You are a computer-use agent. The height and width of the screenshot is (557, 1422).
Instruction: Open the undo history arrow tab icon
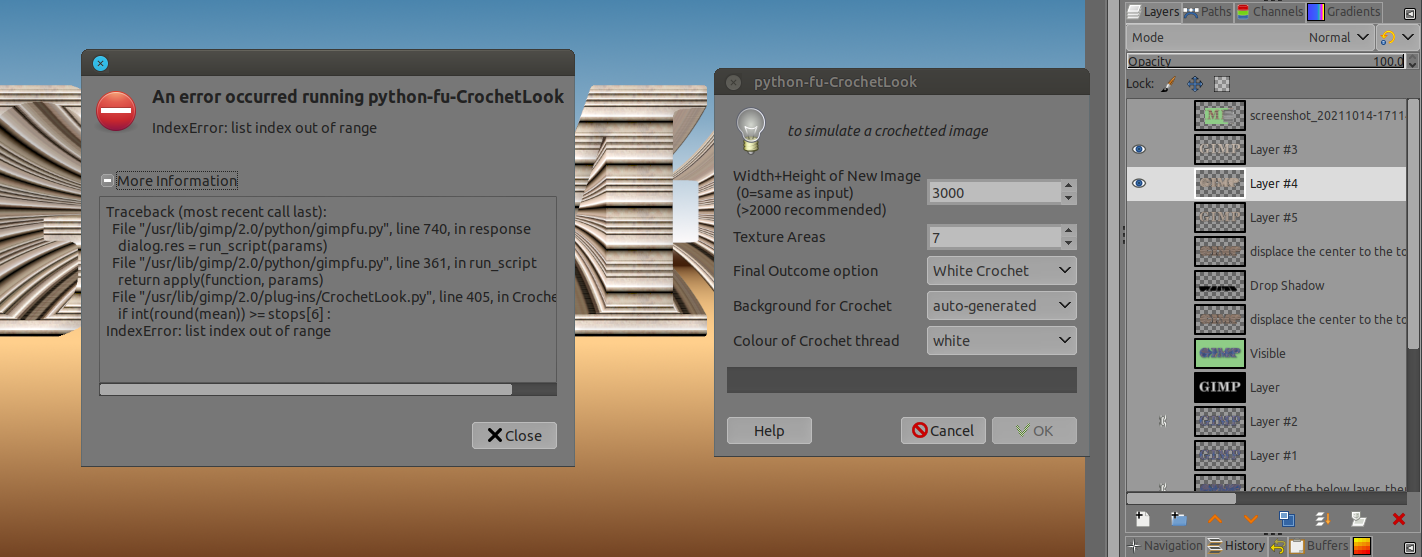[1278, 546]
